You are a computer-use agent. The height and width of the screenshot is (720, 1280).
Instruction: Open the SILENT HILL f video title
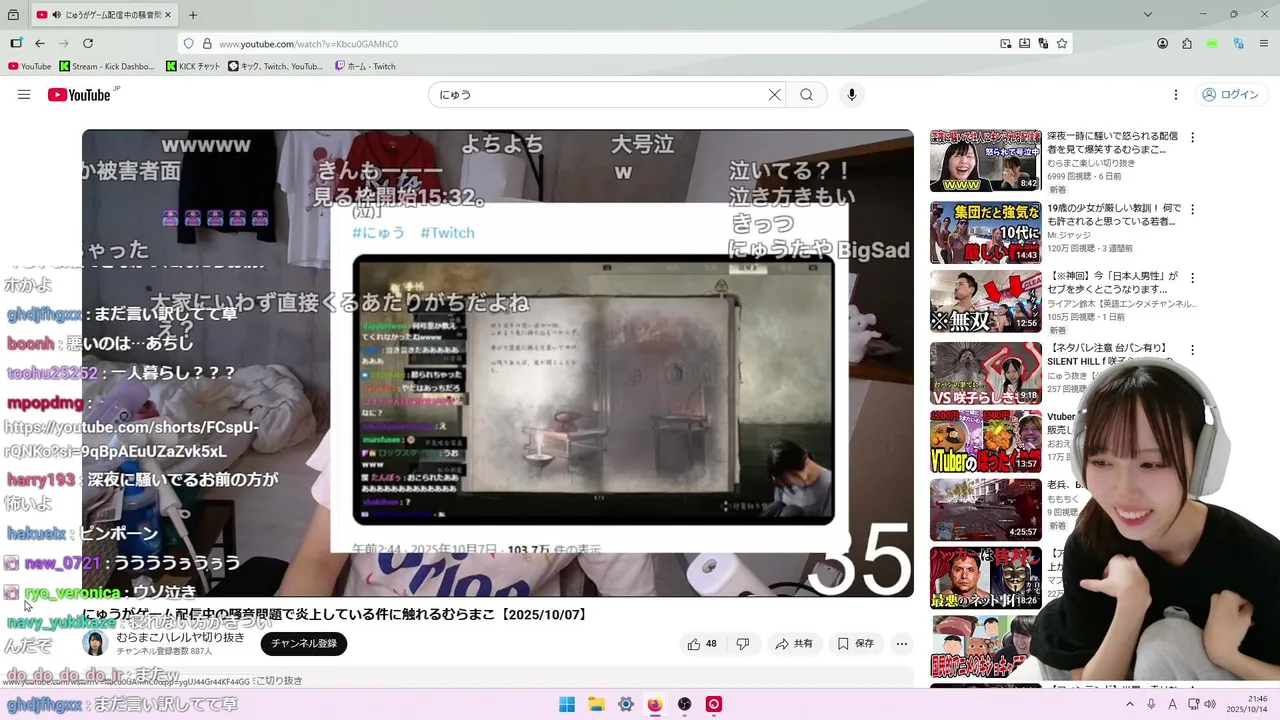(x=1112, y=354)
